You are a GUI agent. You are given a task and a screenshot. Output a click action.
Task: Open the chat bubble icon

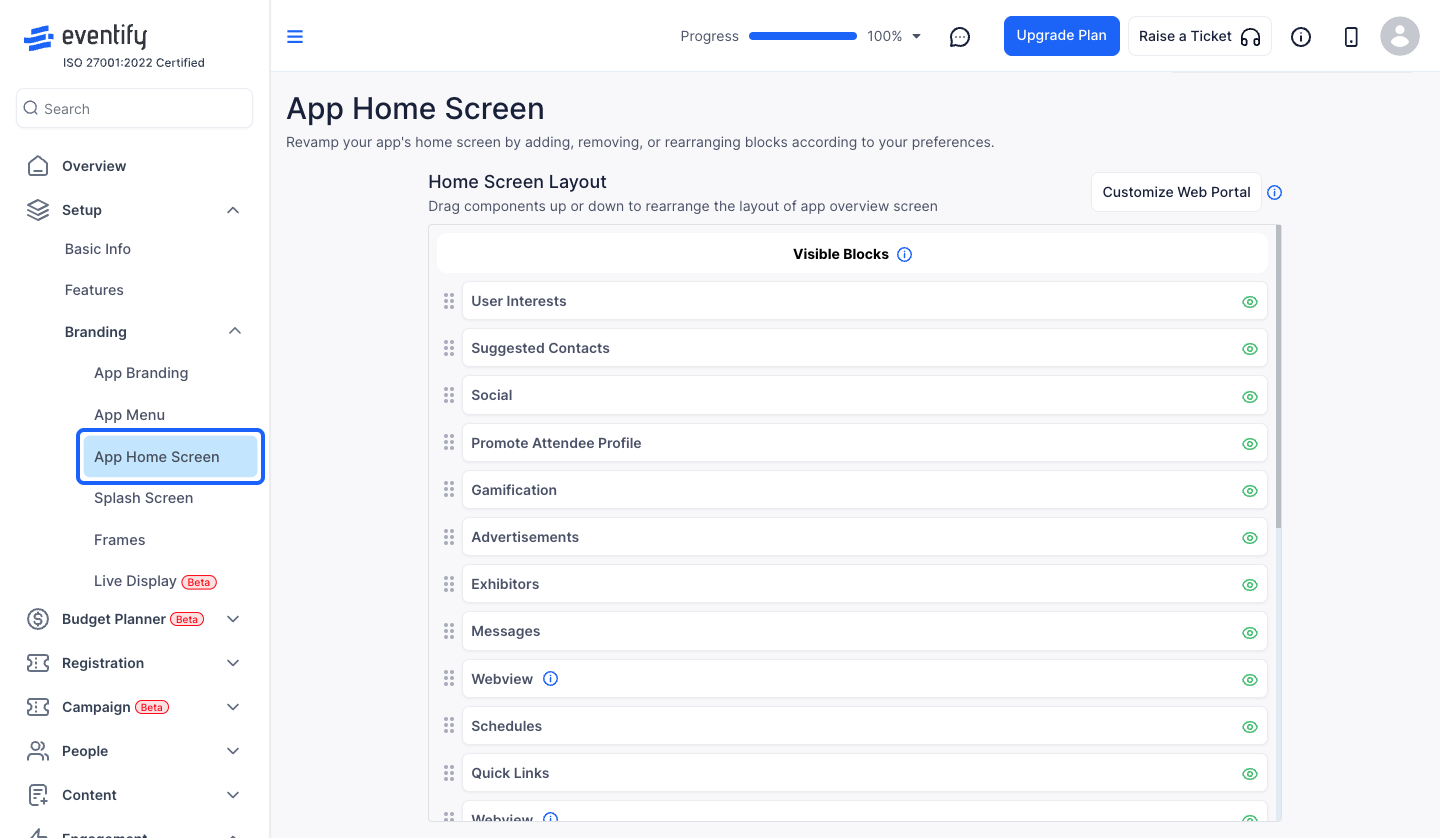tap(960, 37)
